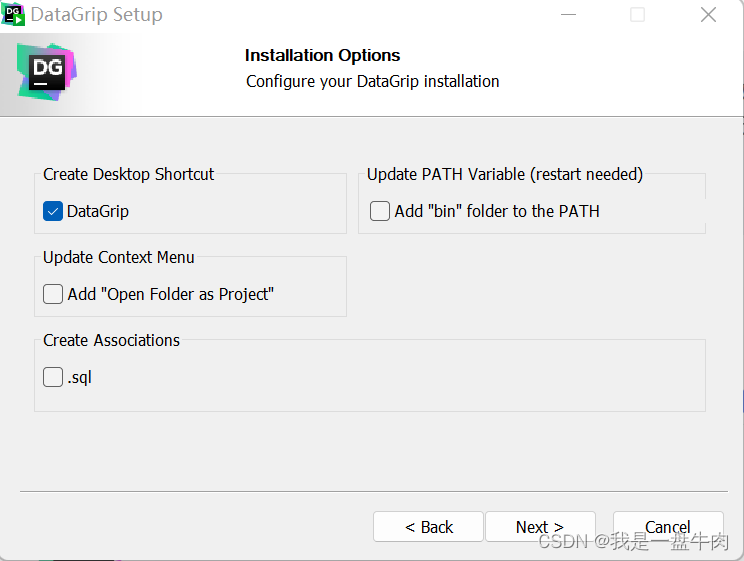
Task: Minimize the DataGrip Setup window
Action: [568, 15]
